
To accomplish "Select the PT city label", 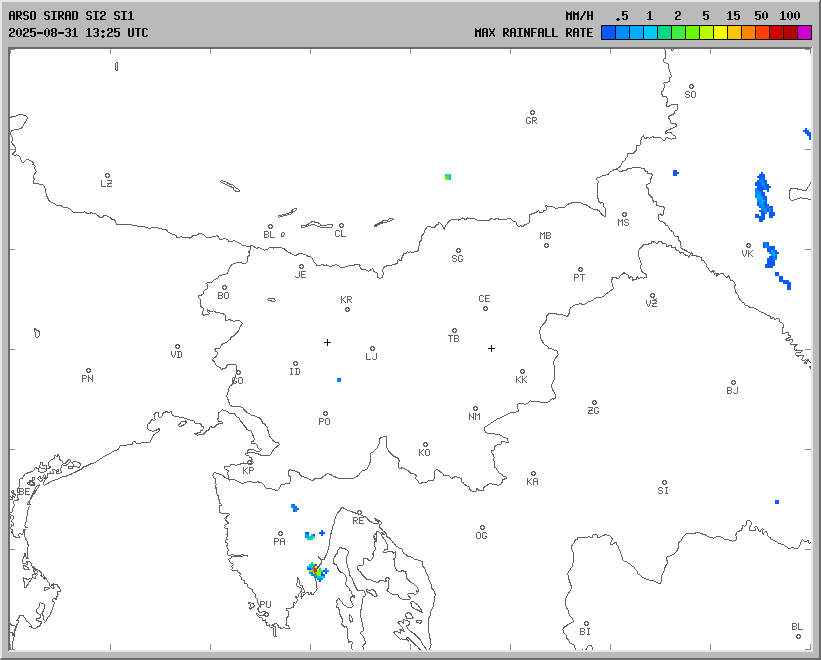I will tap(579, 278).
